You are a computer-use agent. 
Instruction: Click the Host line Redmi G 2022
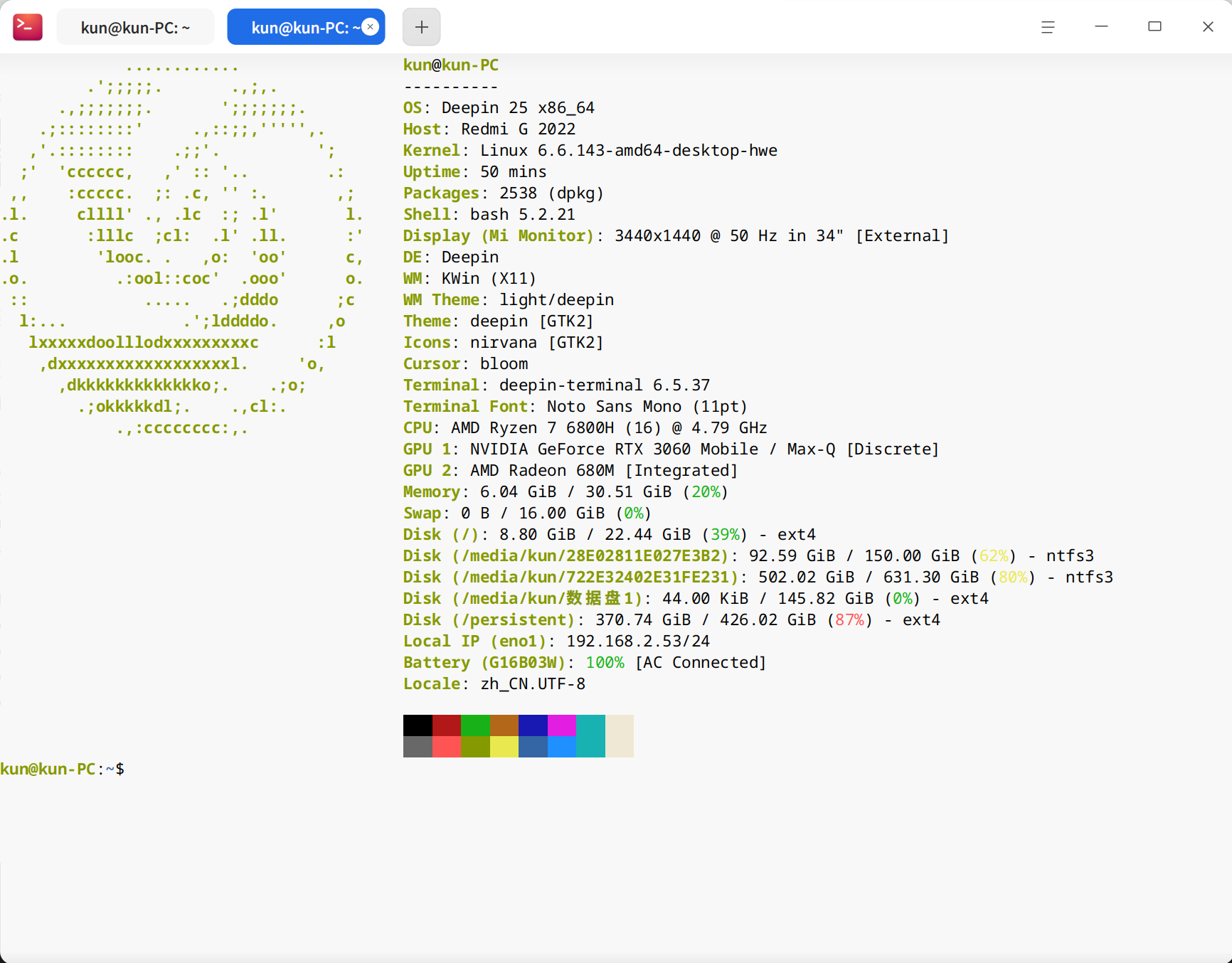(489, 129)
